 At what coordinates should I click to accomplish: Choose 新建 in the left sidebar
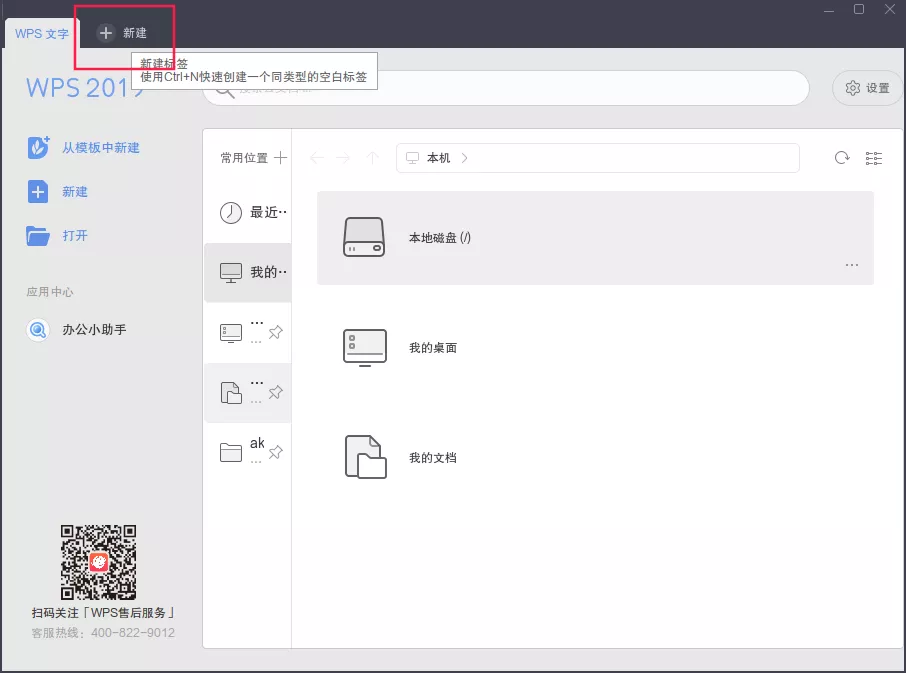pos(75,192)
